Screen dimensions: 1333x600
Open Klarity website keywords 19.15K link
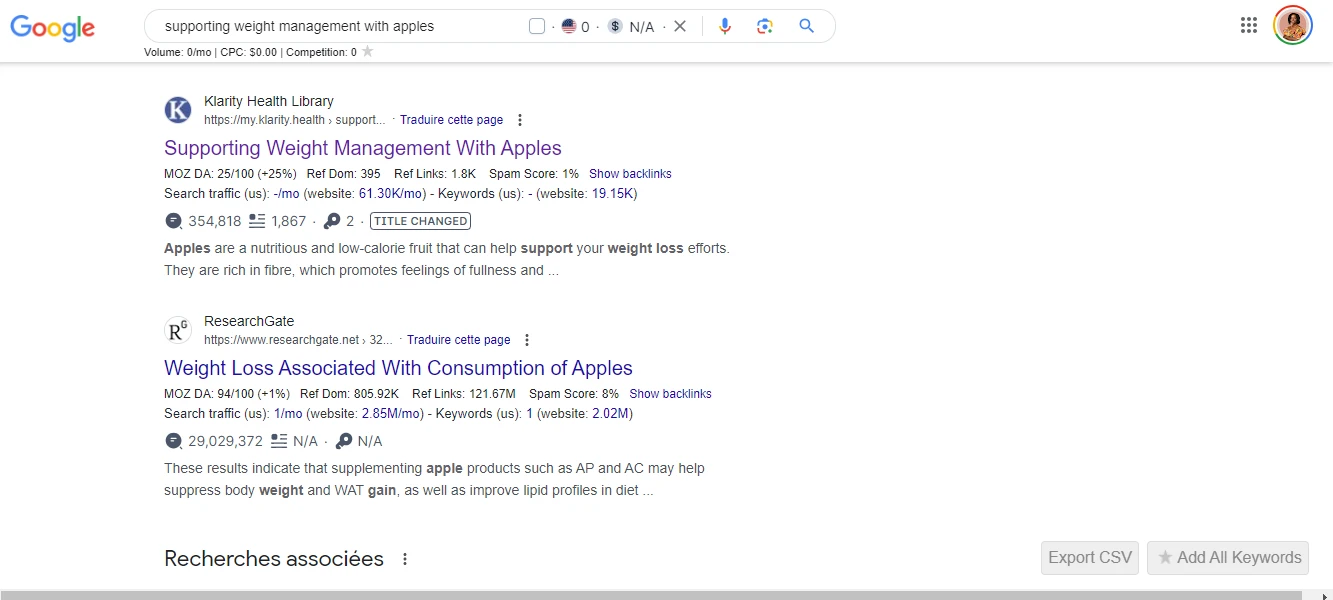[612, 193]
